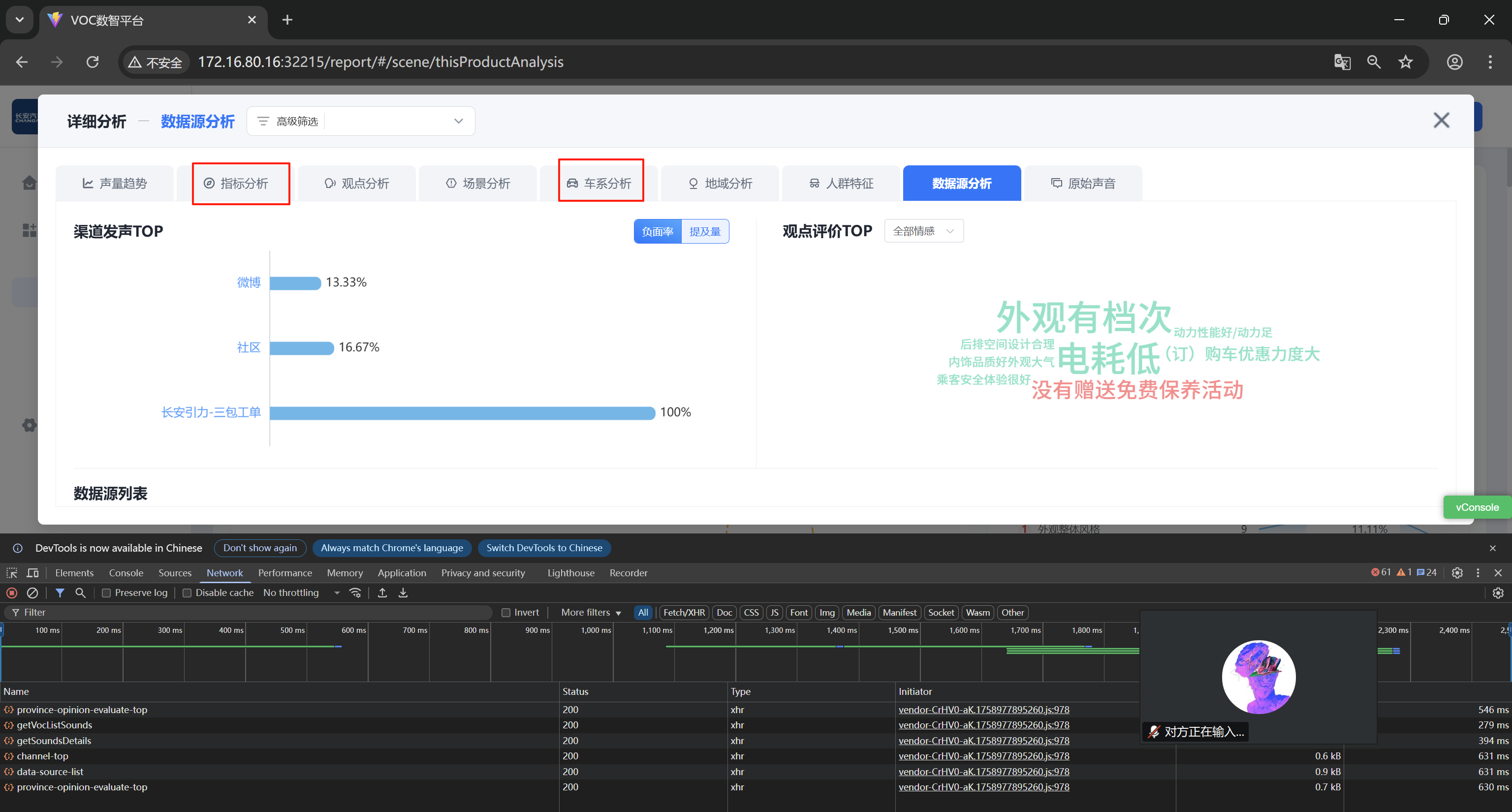Clear the network log
Image resolution: width=1512 pixels, height=812 pixels.
pyautogui.click(x=33, y=593)
